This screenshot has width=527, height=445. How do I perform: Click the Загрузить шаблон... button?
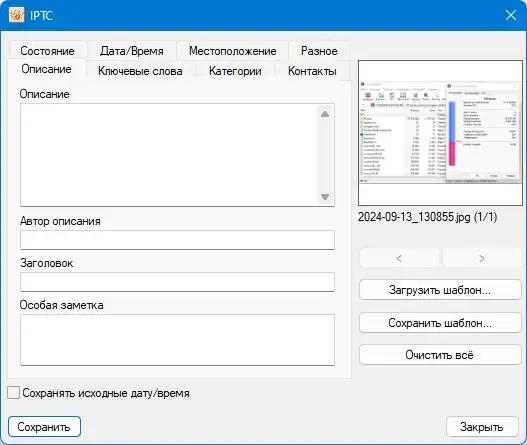440,290
